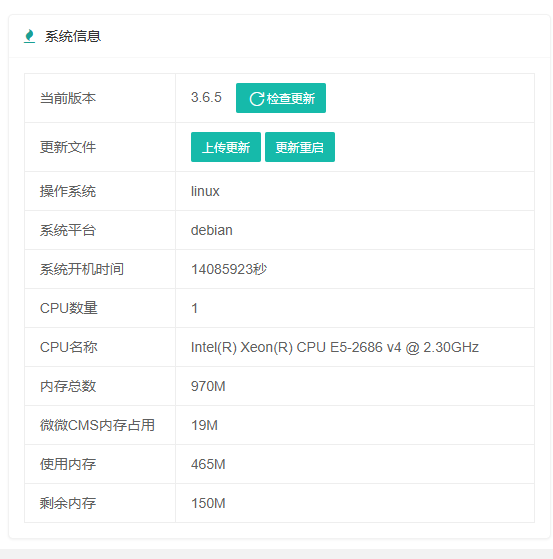Viewport: 553px width, 559px height.
Task: Click the 使用内存 value 465M
Action: coord(208,464)
